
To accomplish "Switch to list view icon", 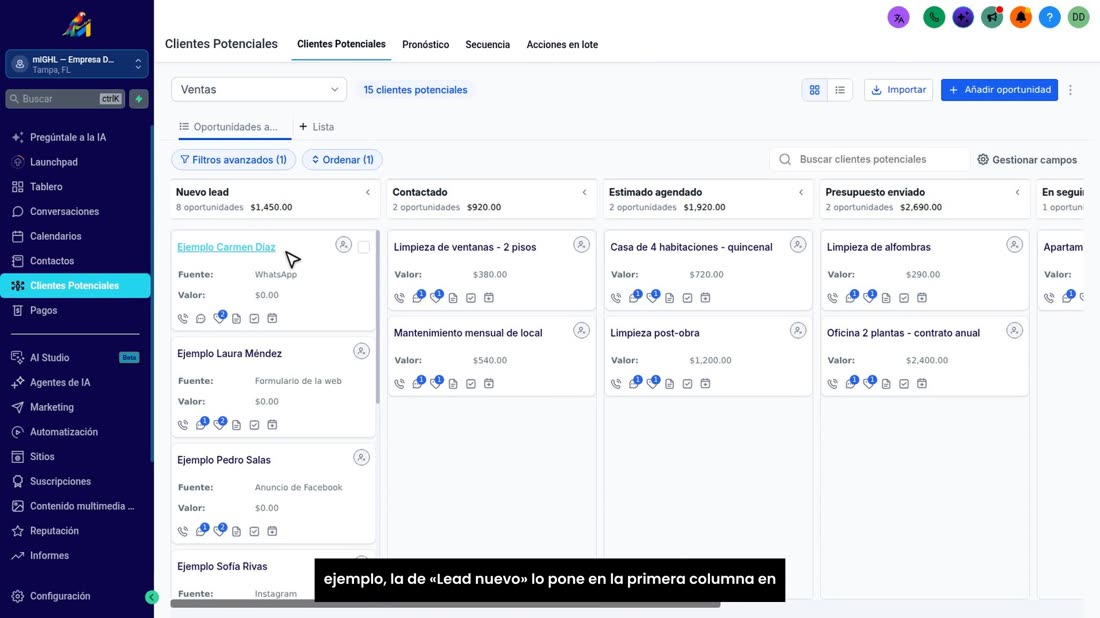I will (840, 90).
